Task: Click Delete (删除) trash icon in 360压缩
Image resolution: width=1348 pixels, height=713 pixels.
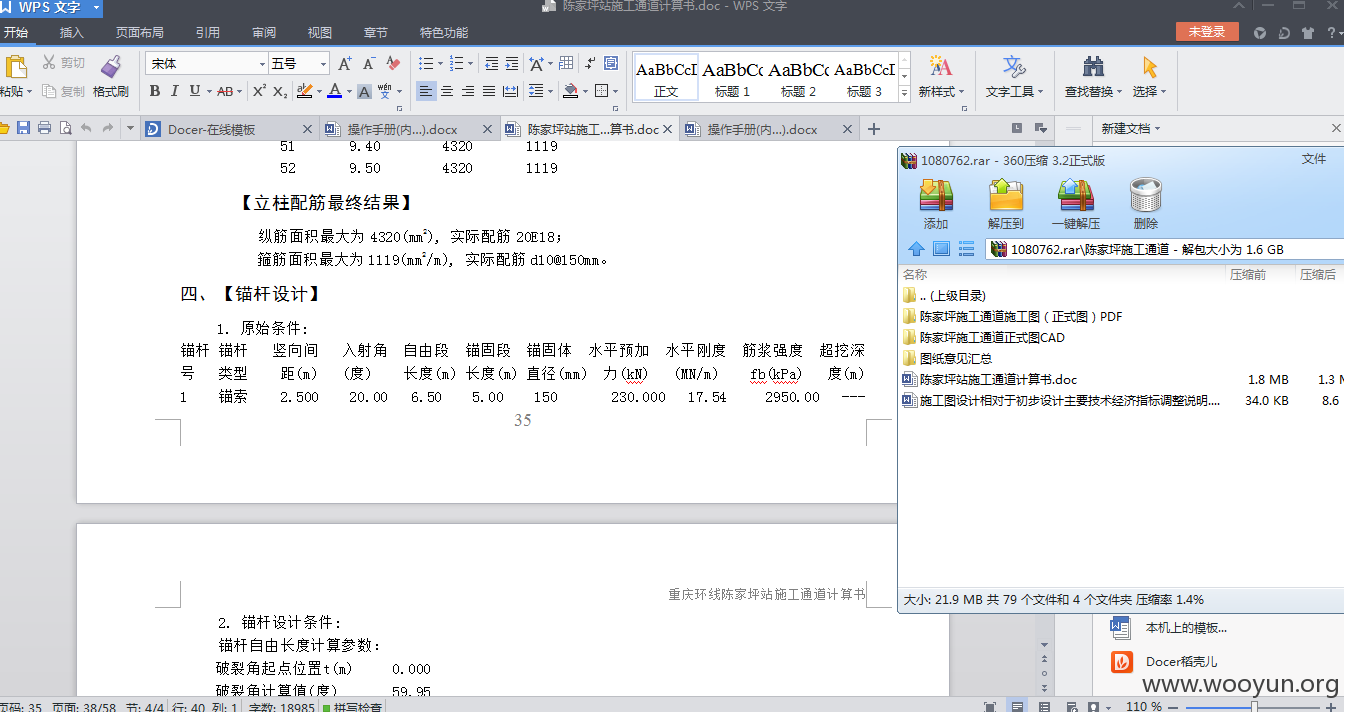Action: pos(1146,204)
